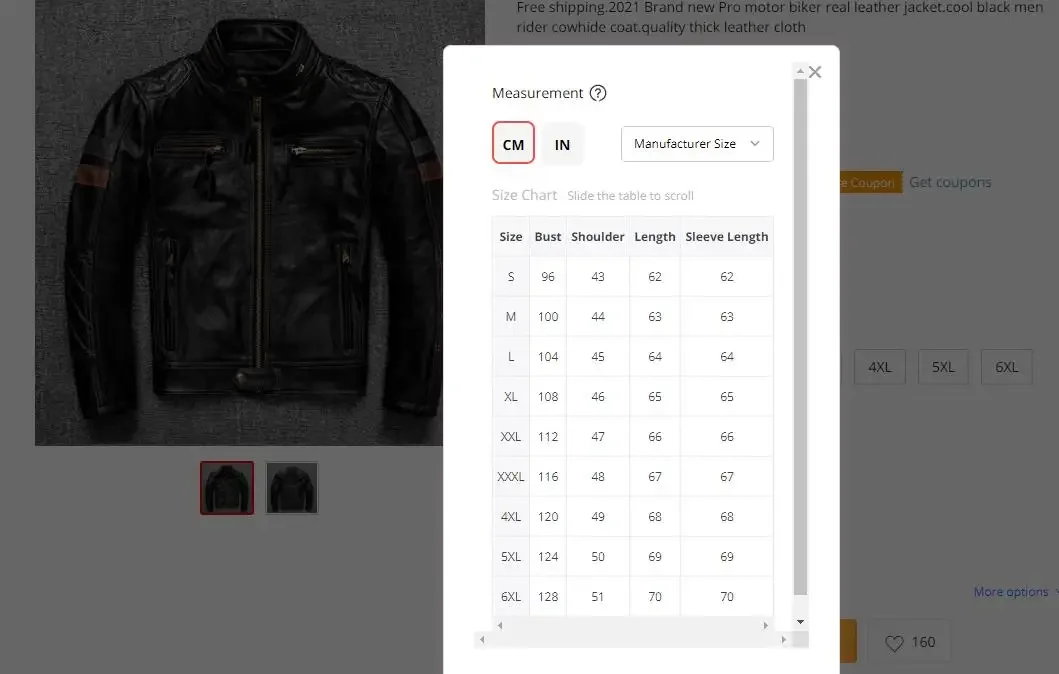The width and height of the screenshot is (1059, 674).
Task: Expand More options link
Action: coord(1011,592)
